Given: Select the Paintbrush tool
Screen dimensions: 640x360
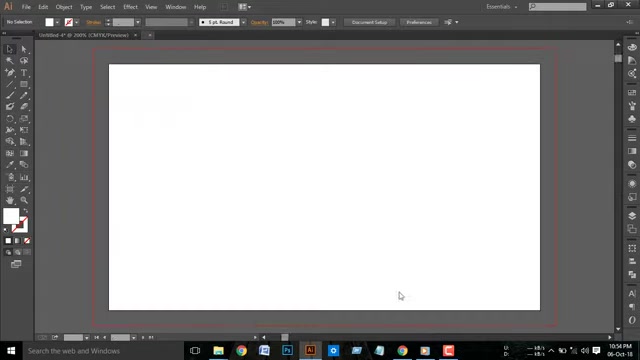Looking at the screenshot, I should 10,96.
